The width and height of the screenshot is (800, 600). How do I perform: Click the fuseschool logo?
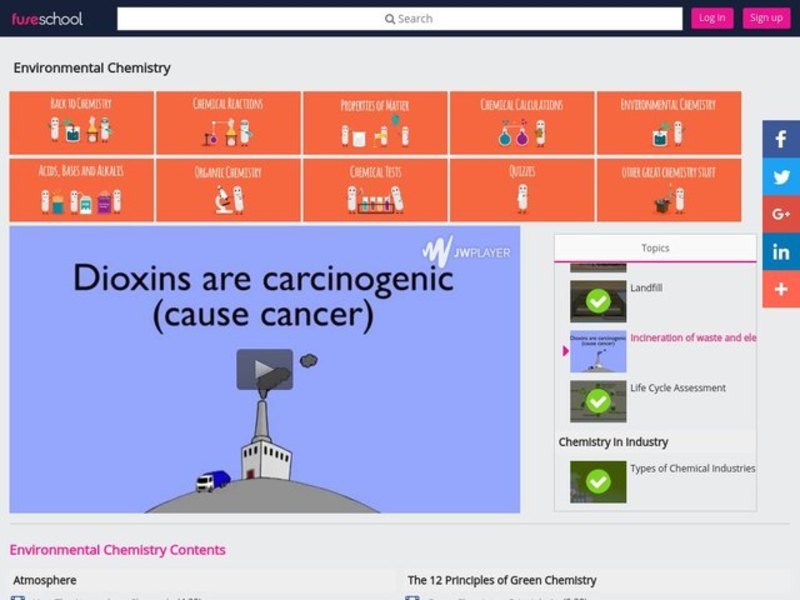point(47,18)
